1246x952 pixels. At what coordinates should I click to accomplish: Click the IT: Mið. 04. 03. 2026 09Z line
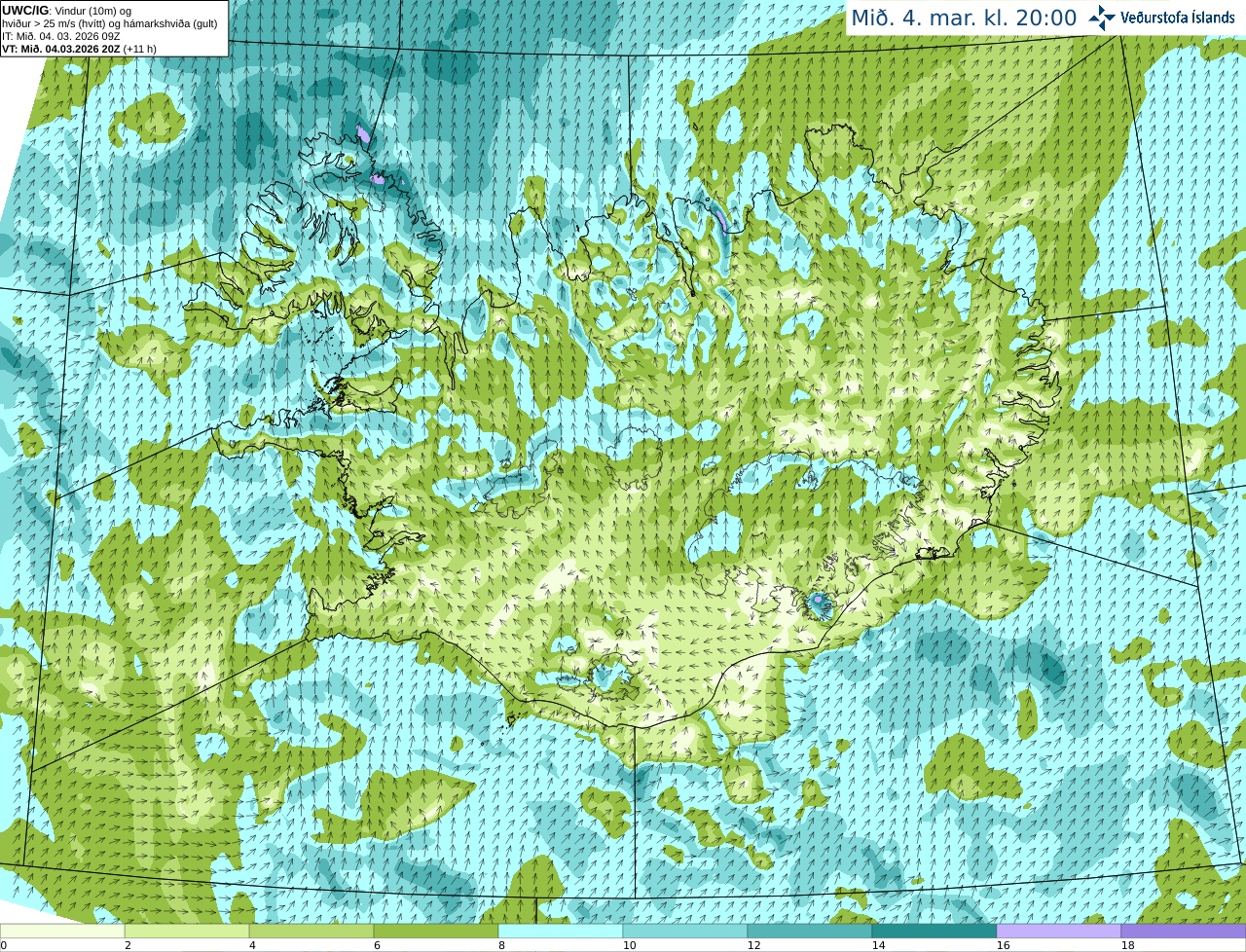[61, 36]
